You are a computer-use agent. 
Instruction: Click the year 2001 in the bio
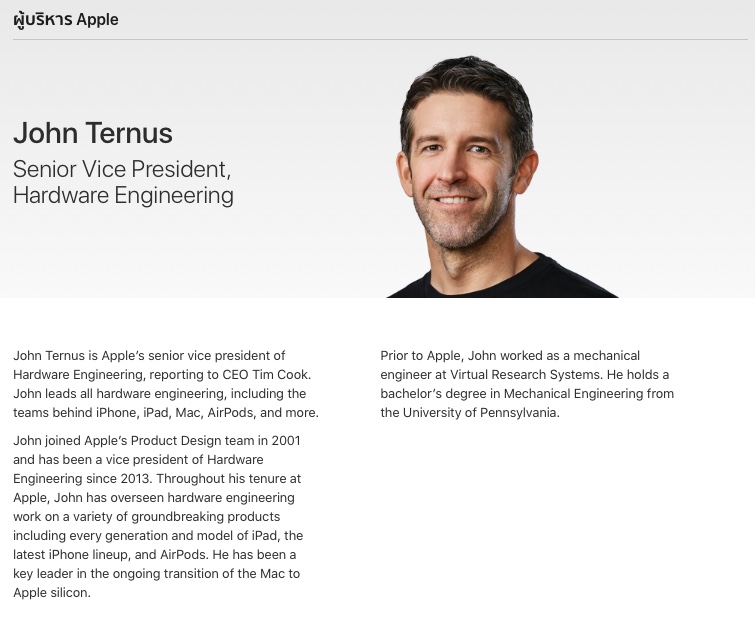click(285, 440)
